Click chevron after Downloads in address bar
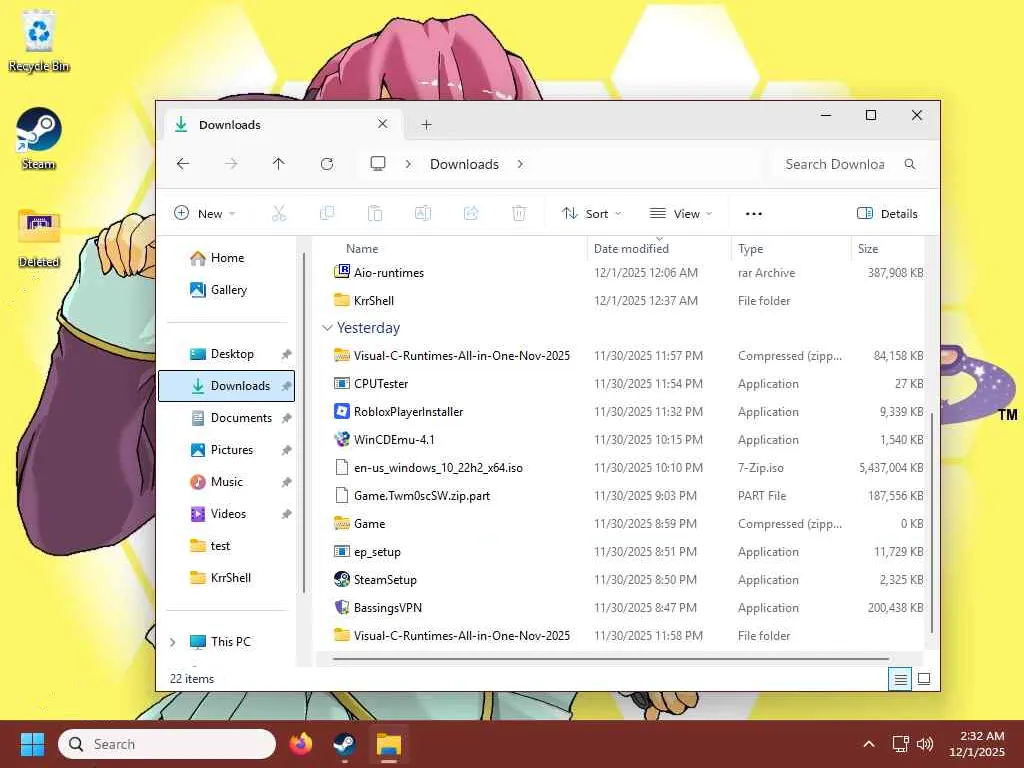 coord(520,164)
